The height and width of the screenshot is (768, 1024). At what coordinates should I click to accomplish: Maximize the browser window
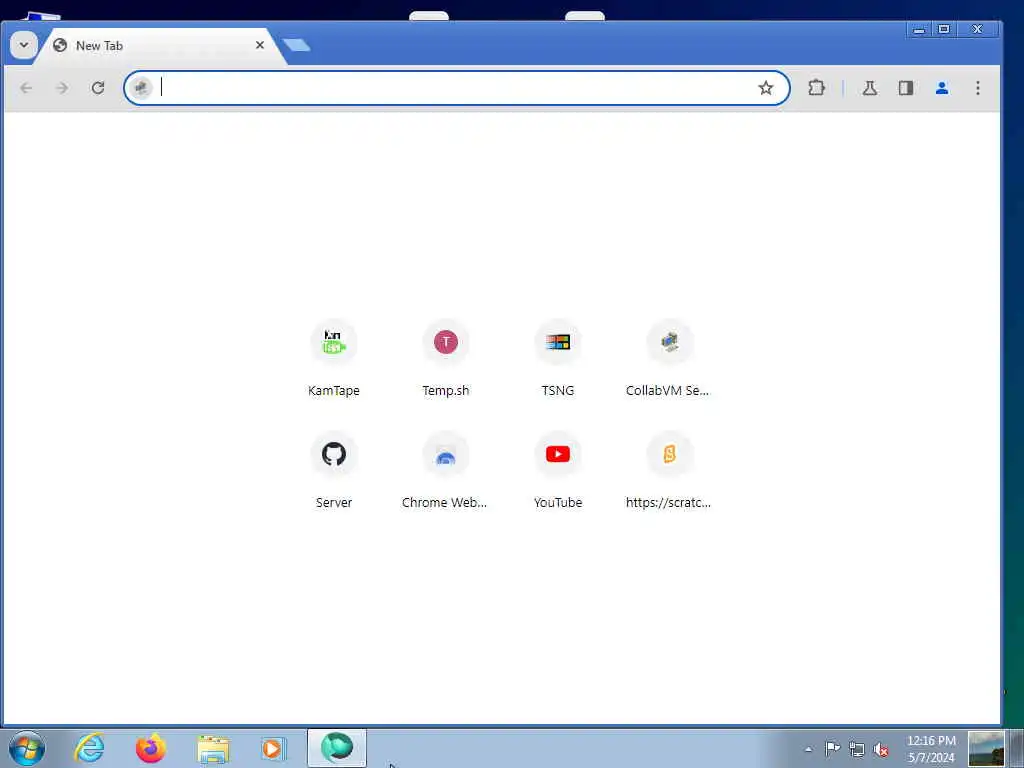click(x=944, y=29)
